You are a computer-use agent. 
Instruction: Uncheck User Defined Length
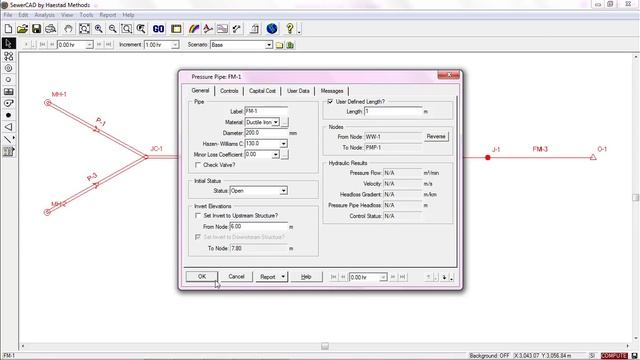[x=330, y=101]
